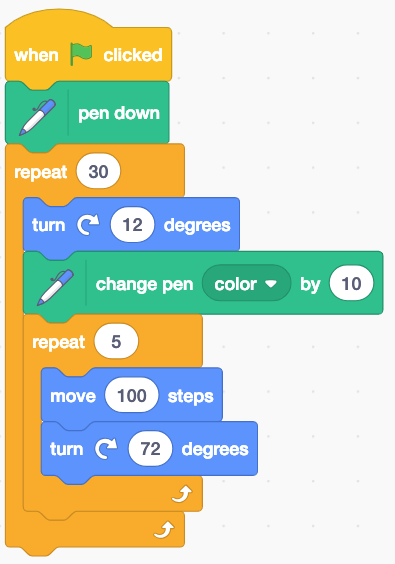Click clockwise arrow on turn 72 degrees block
Image resolution: width=395 pixels, height=564 pixels.
point(106,449)
